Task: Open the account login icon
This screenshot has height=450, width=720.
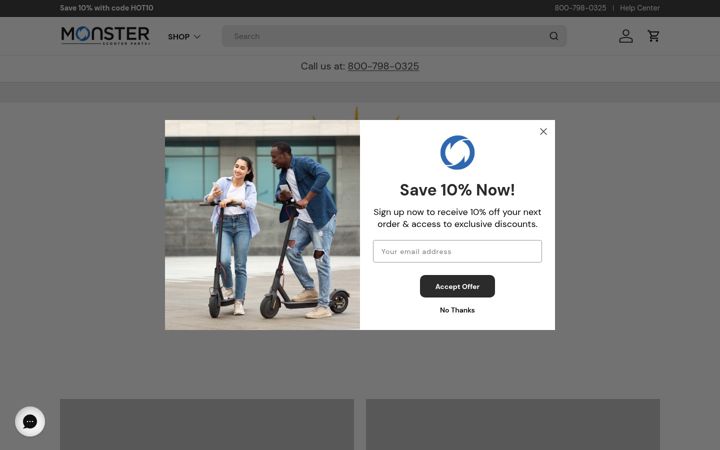Action: [x=626, y=36]
